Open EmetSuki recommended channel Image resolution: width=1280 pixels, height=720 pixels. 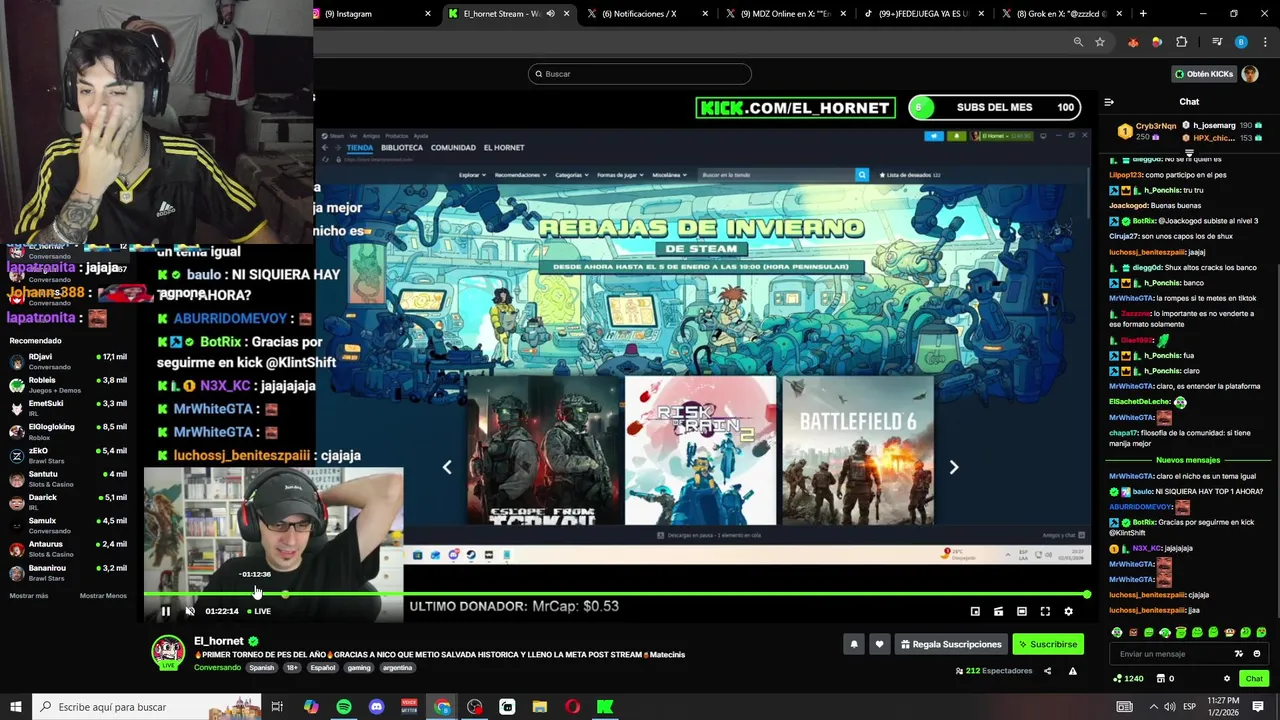68,408
